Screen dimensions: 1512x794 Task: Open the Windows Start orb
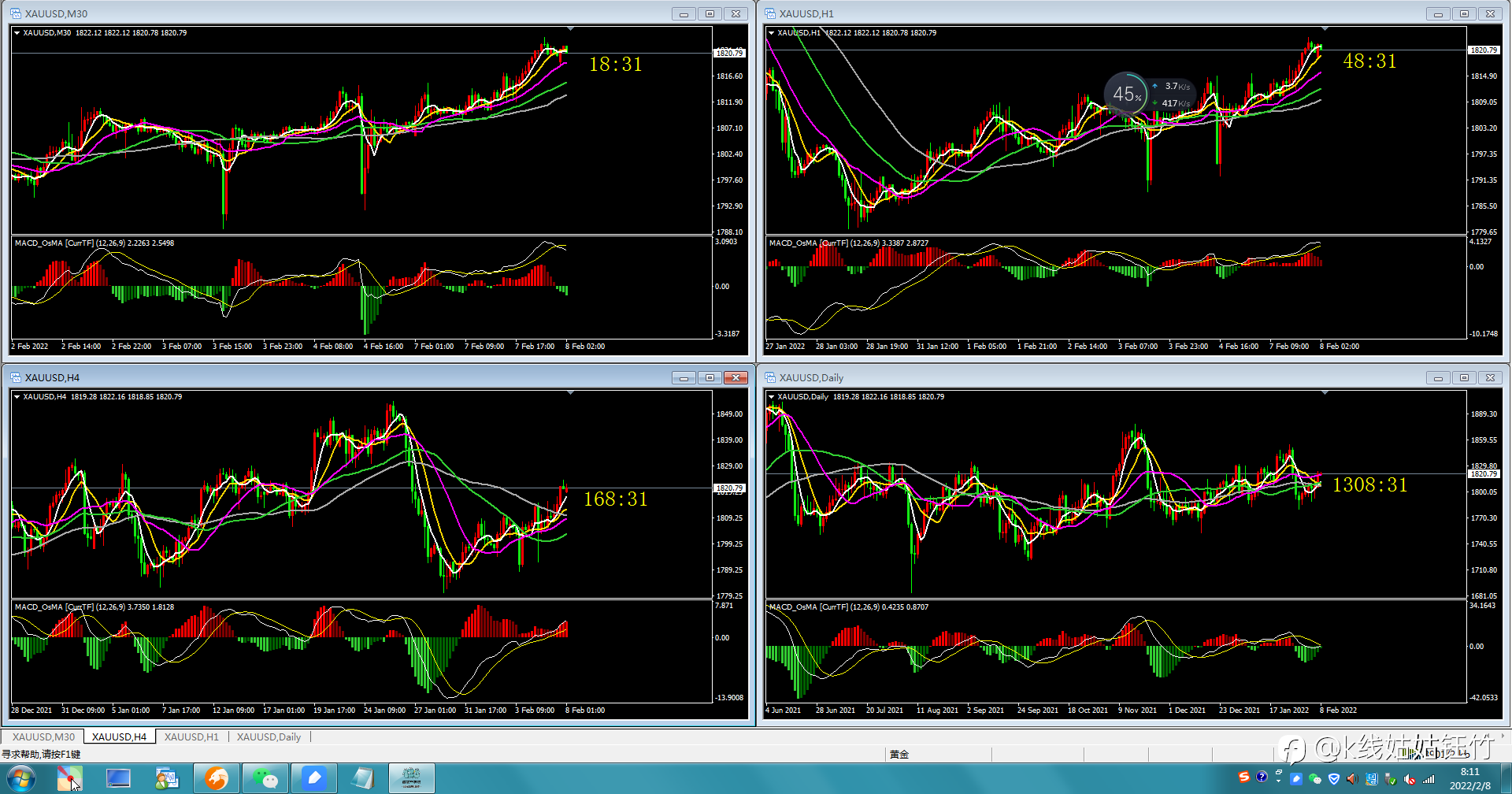[x=20, y=779]
